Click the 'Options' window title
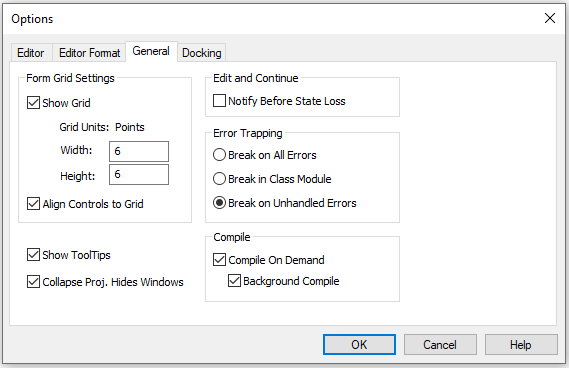The image size is (569, 368). 32,19
